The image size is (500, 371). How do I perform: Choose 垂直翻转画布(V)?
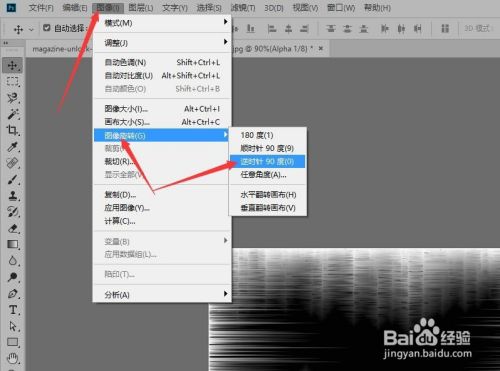coord(268,208)
